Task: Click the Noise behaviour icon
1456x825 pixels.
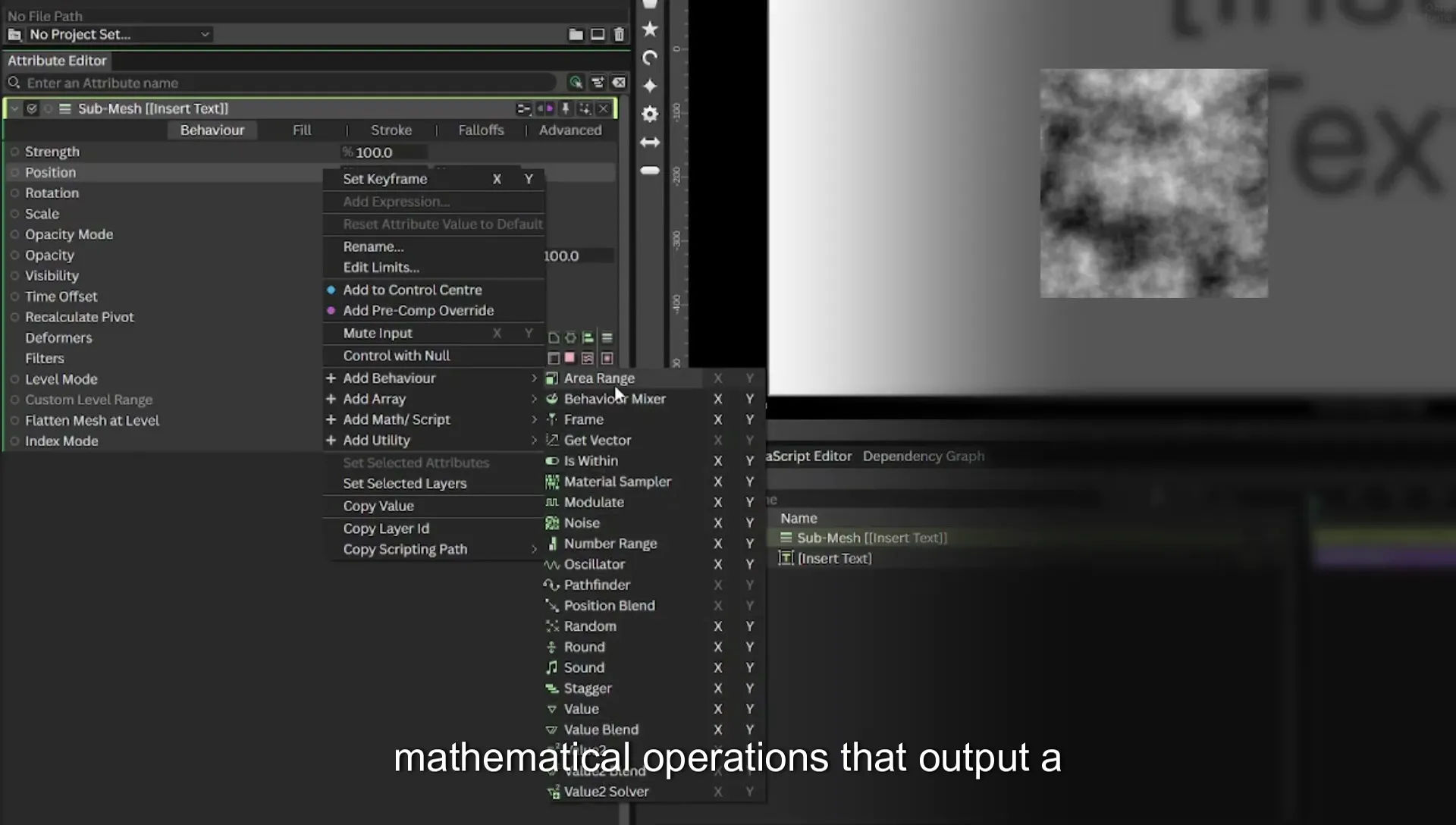Action: (552, 522)
